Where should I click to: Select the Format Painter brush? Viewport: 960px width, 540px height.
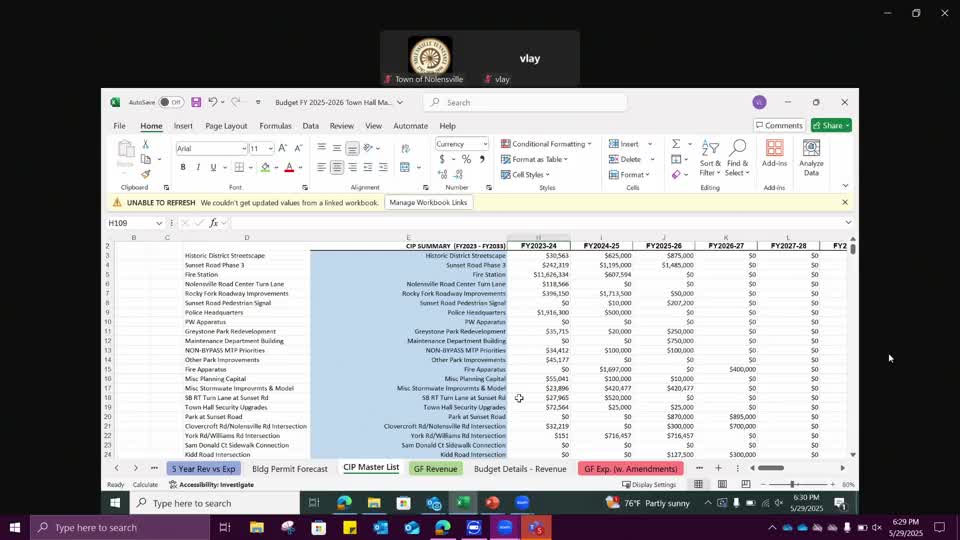[x=146, y=174]
